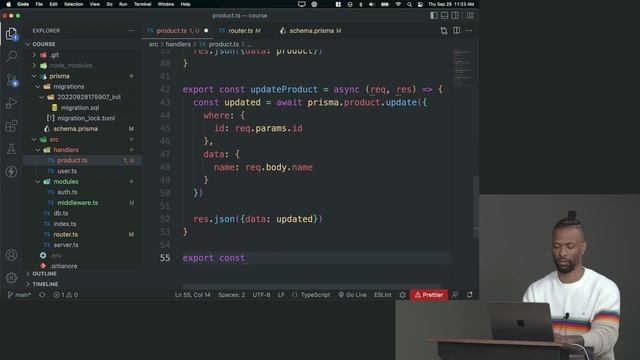This screenshot has height=360, width=640.
Task: Click the open changes icon in editor toolbar
Action: pyautogui.click(x=444, y=31)
